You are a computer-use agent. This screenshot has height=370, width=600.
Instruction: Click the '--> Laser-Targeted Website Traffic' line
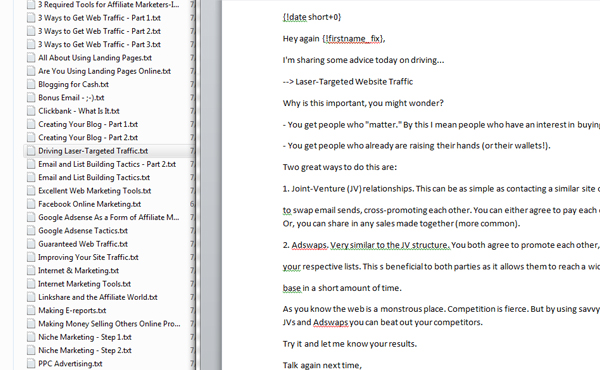[x=348, y=81]
